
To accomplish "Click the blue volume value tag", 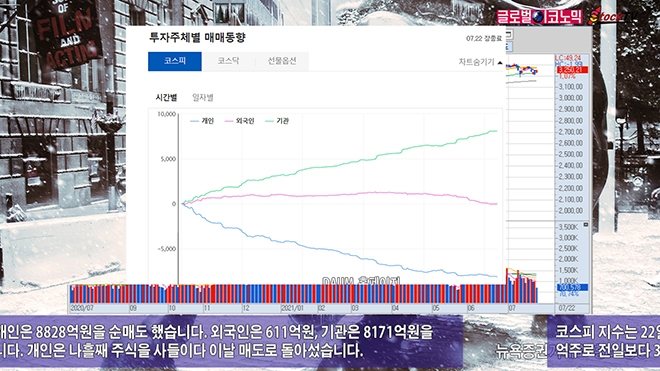I will (572, 287).
